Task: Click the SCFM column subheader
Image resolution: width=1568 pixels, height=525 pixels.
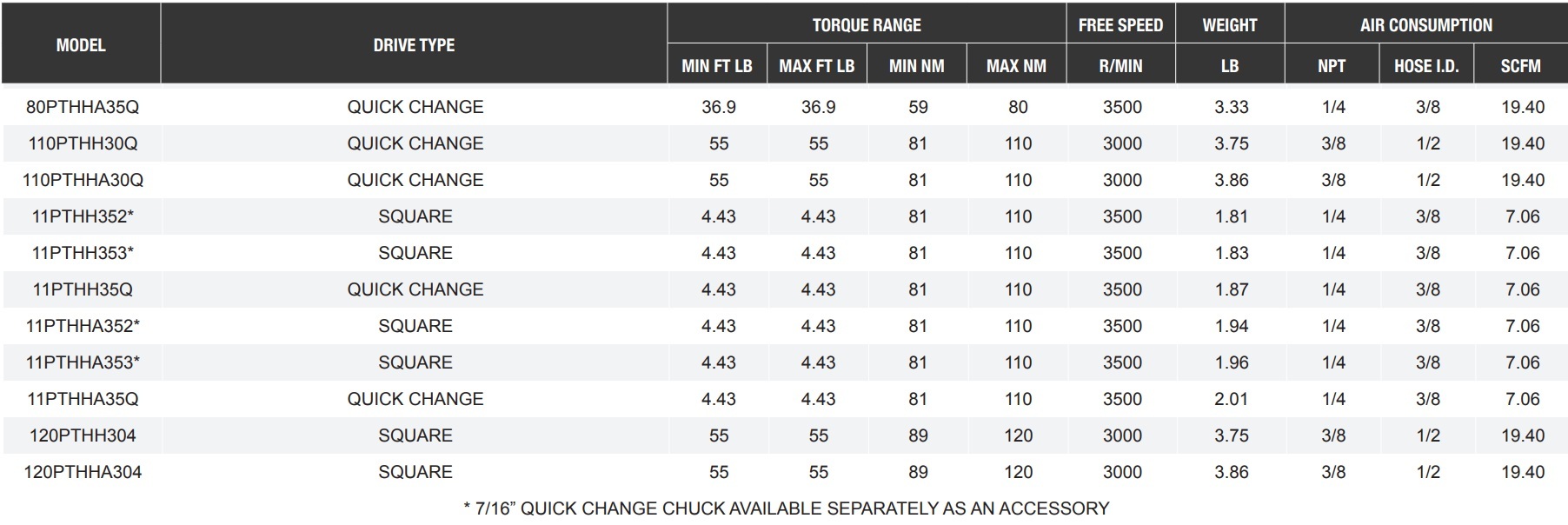Action: pyautogui.click(x=1520, y=66)
